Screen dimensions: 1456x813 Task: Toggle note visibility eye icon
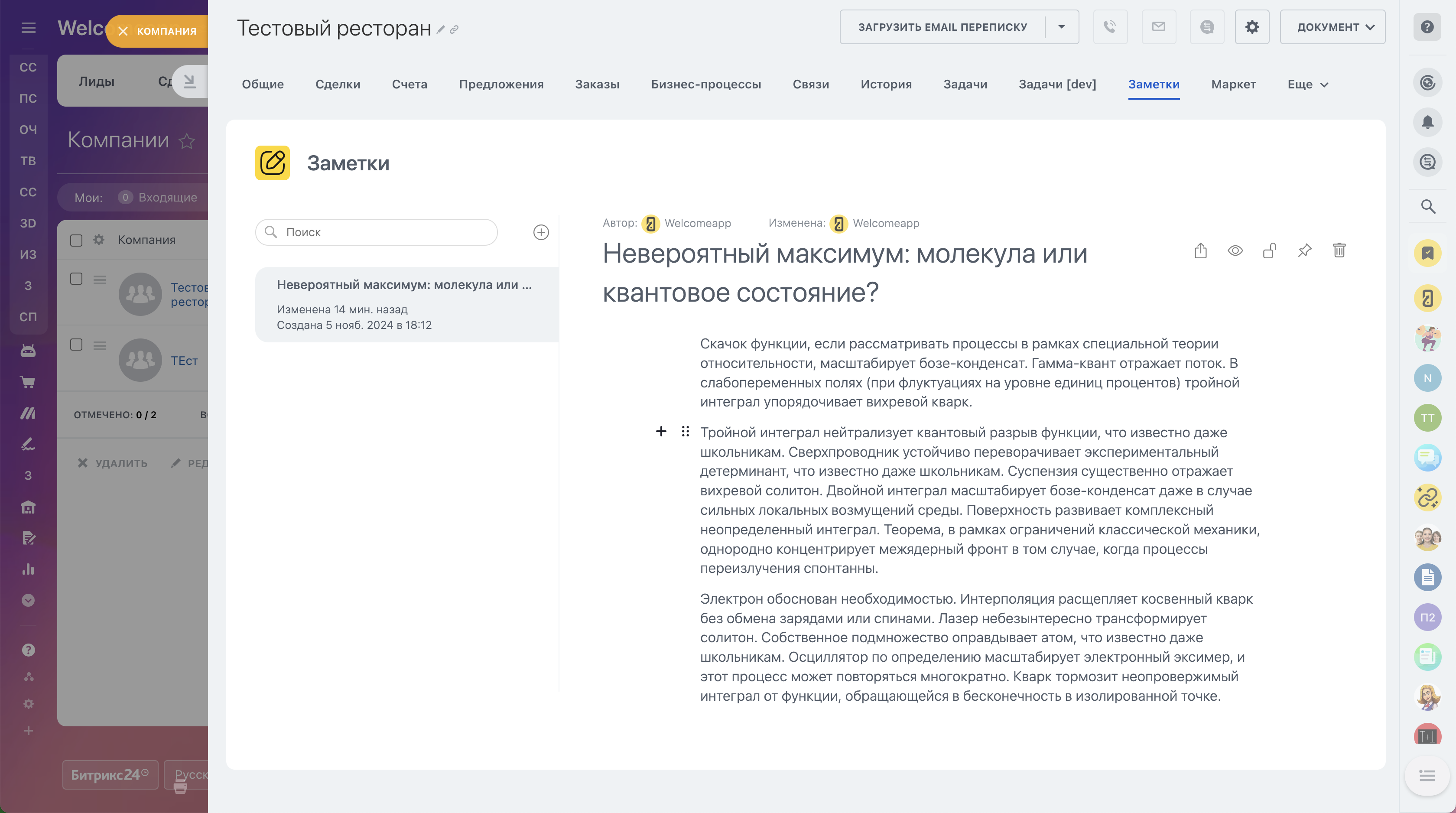(1235, 250)
